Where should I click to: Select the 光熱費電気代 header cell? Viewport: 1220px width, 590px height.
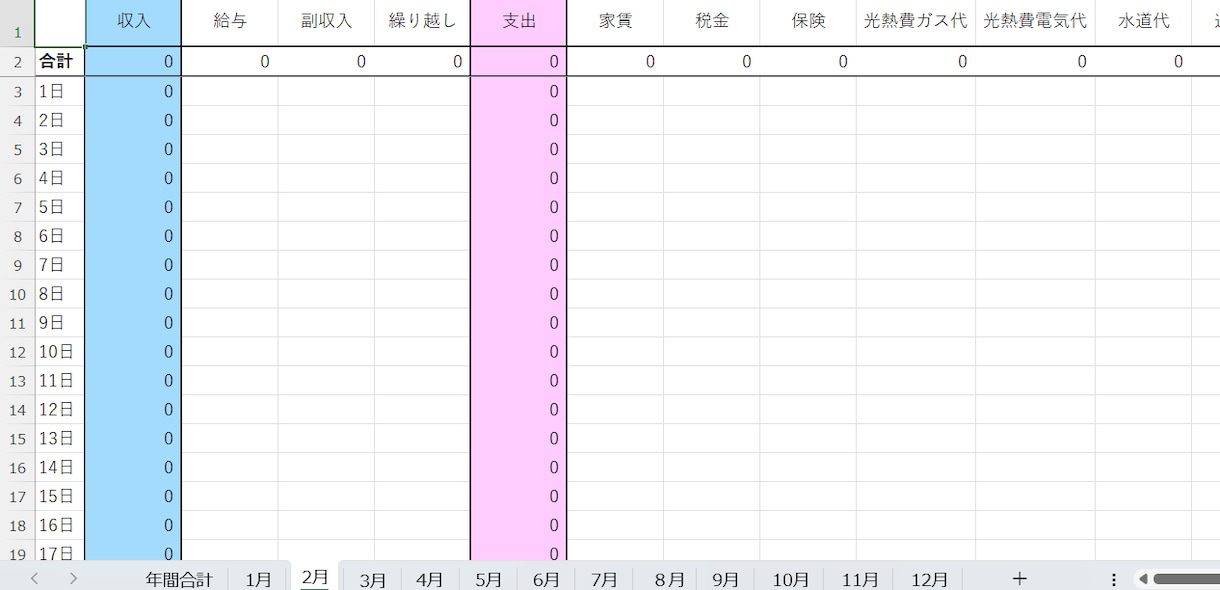1035,23
